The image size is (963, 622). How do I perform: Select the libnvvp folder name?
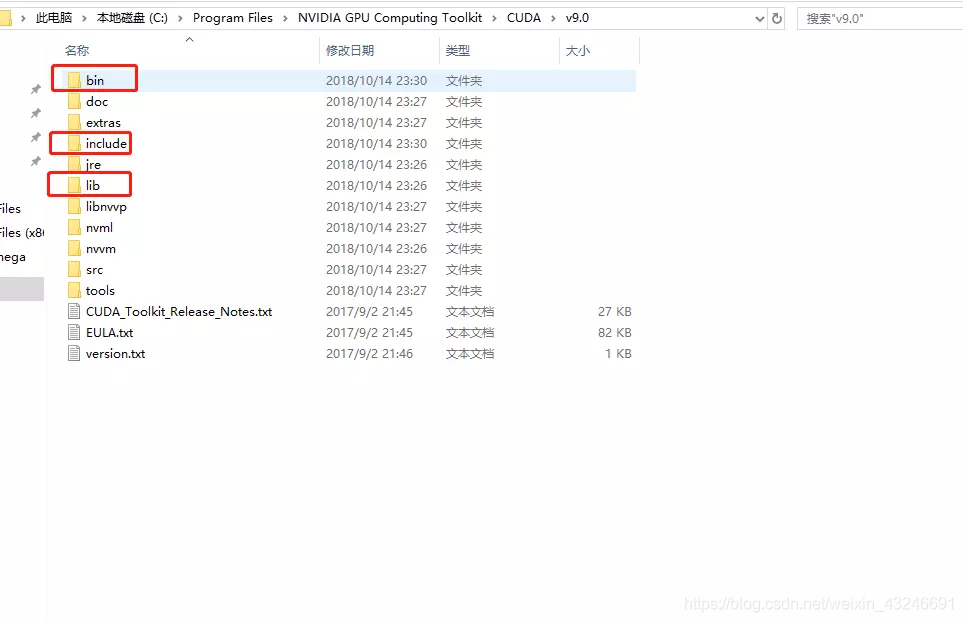point(106,206)
